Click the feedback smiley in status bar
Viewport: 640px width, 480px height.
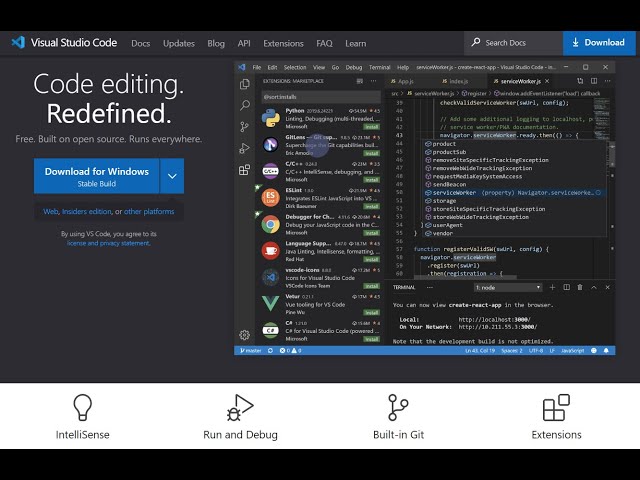(594, 351)
